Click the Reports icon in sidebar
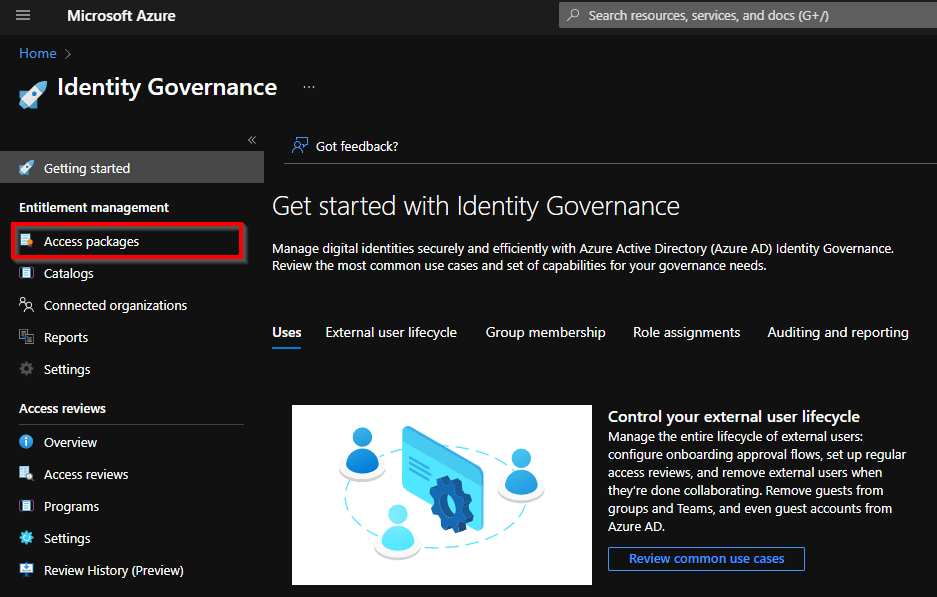 [27, 337]
